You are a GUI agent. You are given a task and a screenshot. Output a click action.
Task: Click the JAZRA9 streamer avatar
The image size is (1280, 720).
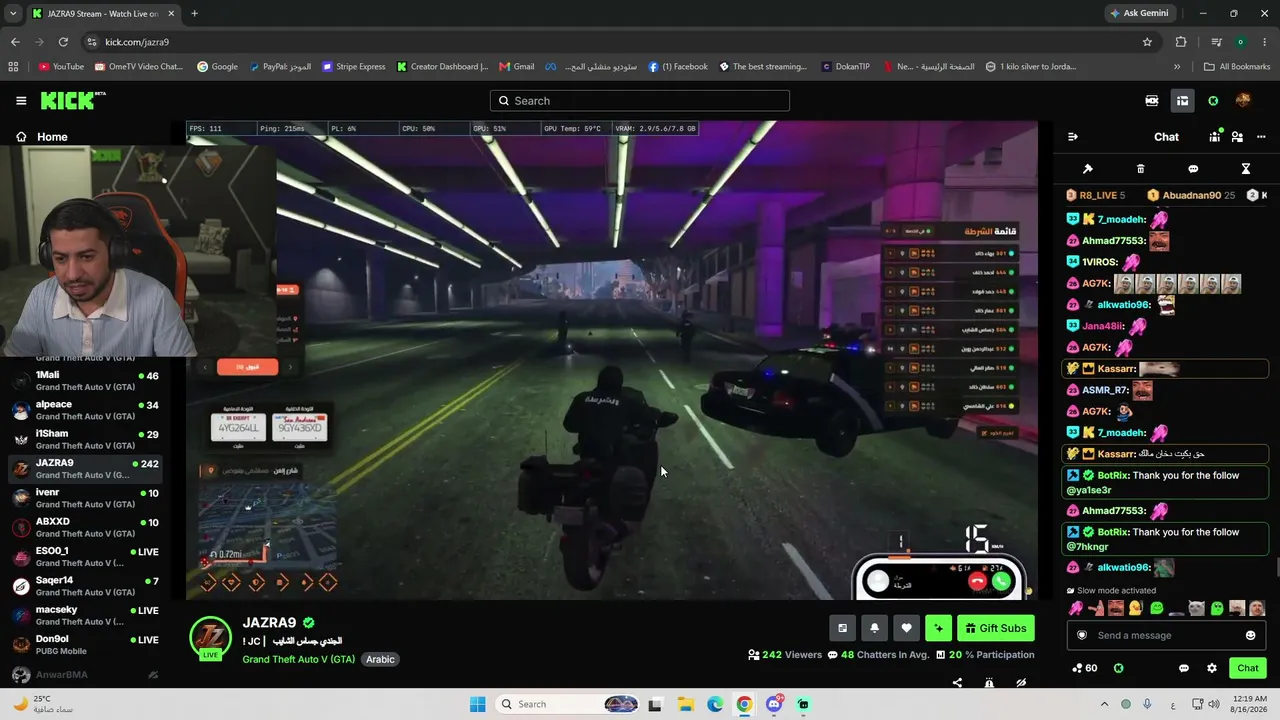click(210, 637)
